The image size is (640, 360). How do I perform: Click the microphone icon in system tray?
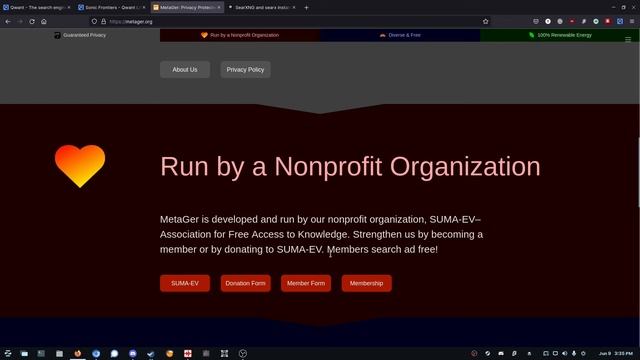[574, 353]
